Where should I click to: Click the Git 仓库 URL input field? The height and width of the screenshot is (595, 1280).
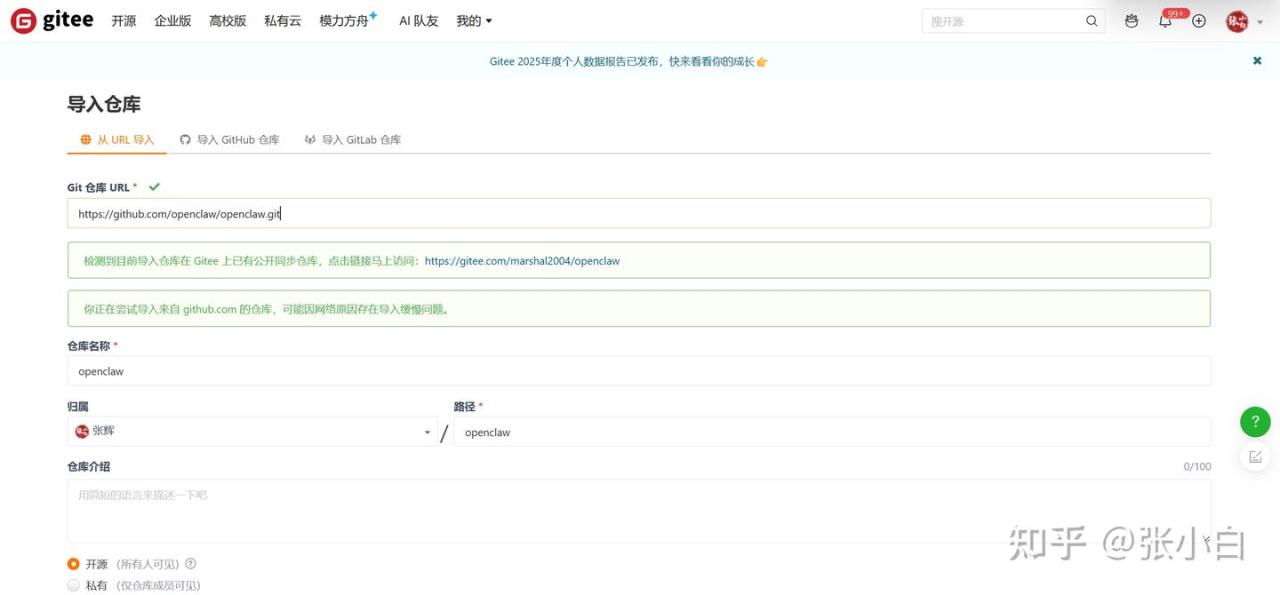tap(638, 214)
